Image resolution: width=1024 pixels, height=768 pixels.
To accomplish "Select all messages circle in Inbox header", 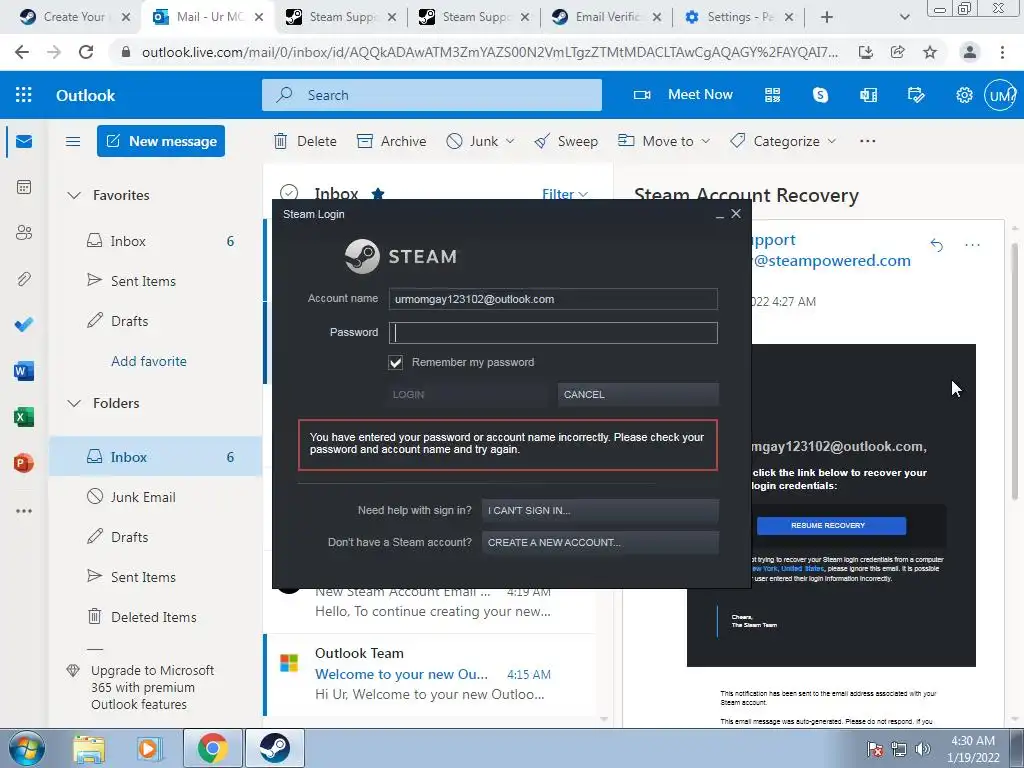I will click(x=289, y=193).
